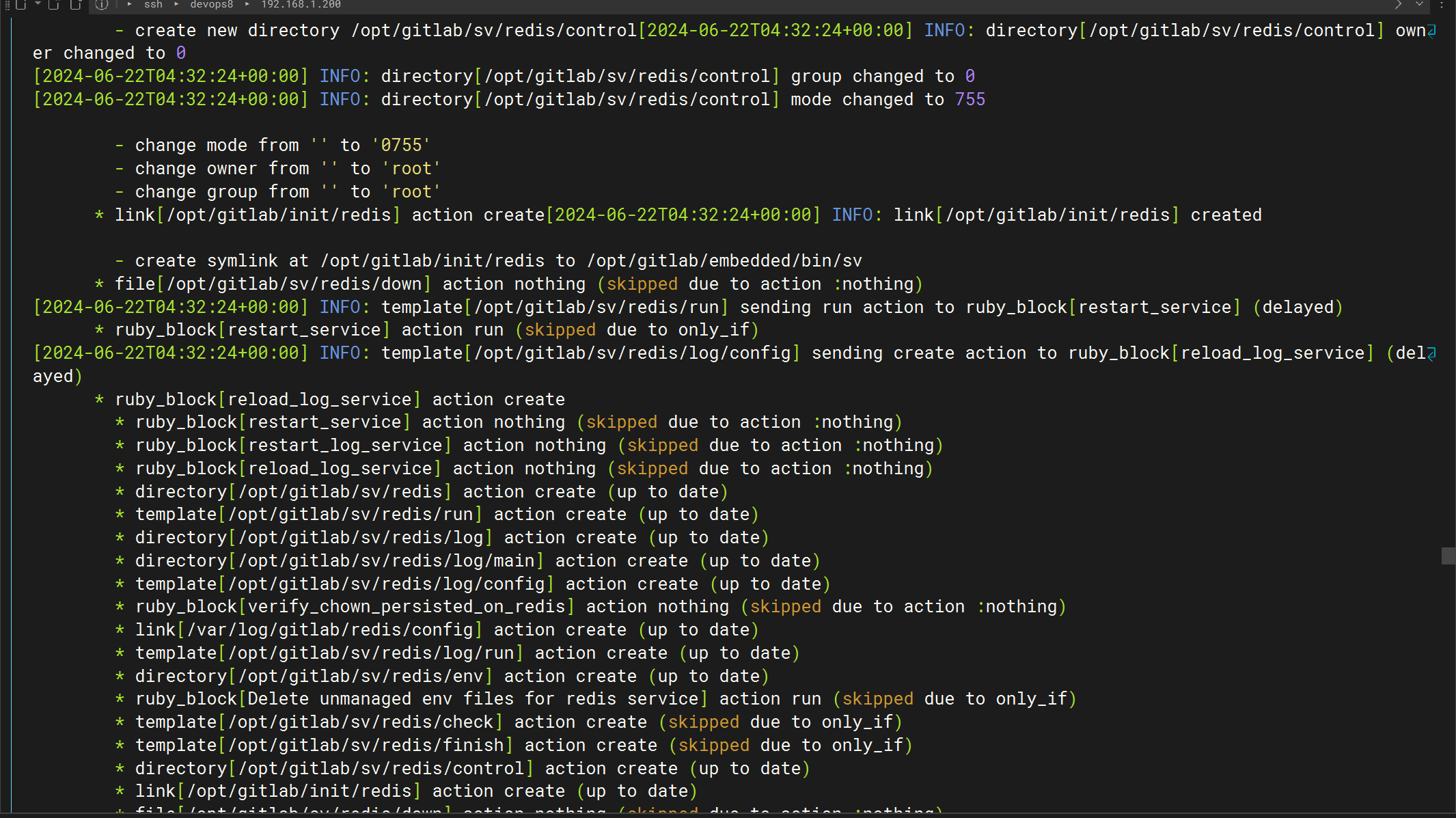Click the breadcrumb arrow before 'devops8'

coord(176,4)
